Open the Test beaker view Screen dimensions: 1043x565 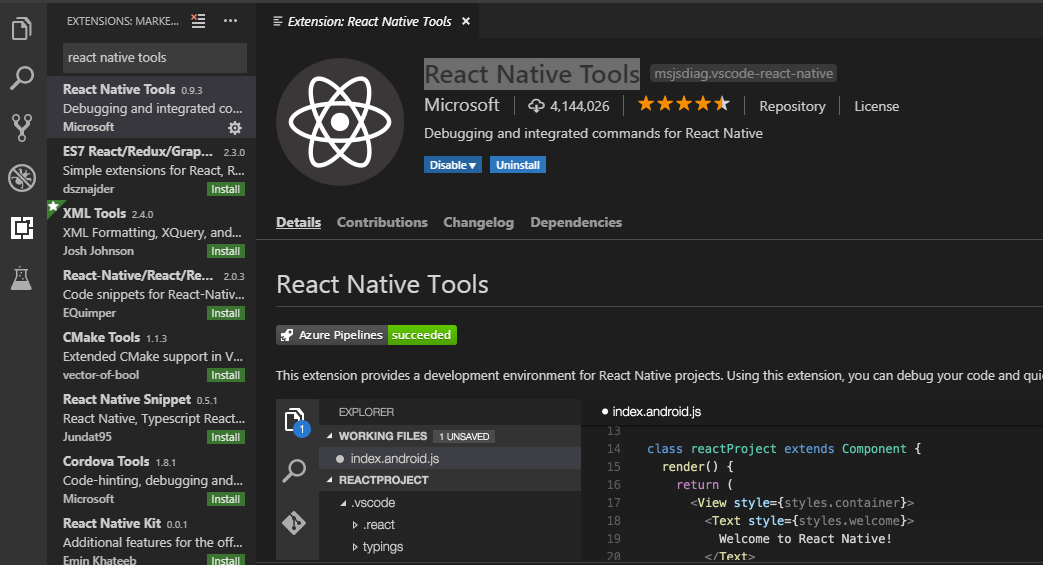click(x=21, y=278)
